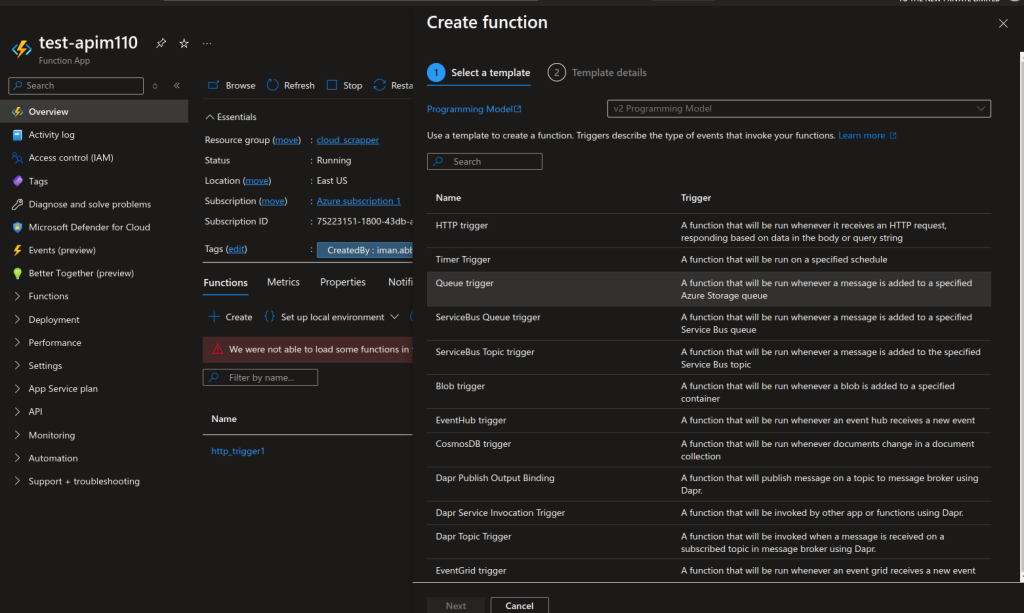This screenshot has height=613, width=1024.
Task: Mark the function app as favorite star
Action: (x=184, y=43)
